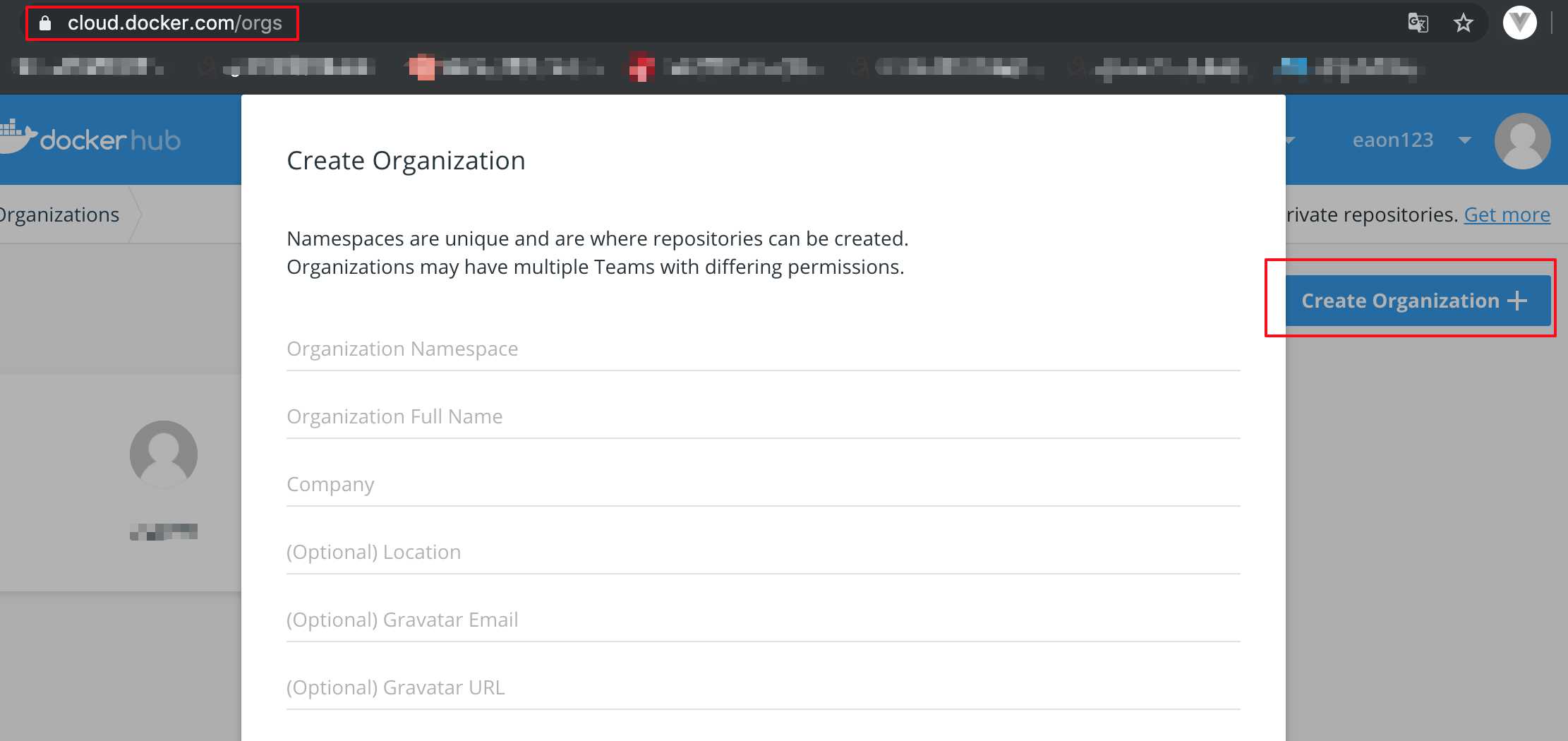The image size is (1568, 741).
Task: Click the user avatar in the header
Action: (1522, 140)
